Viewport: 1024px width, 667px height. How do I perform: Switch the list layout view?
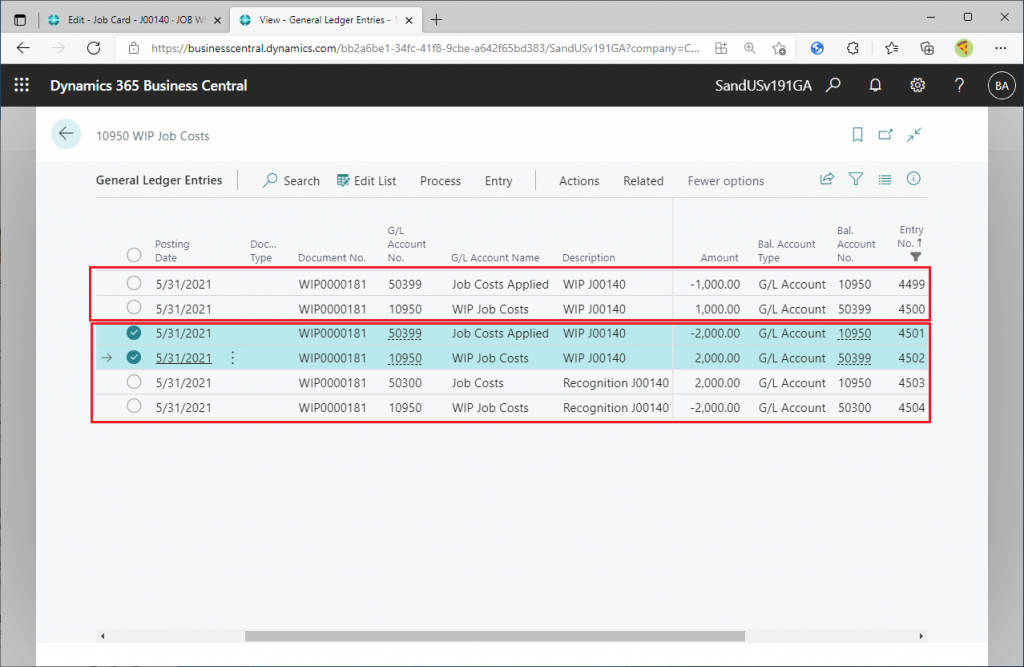pos(885,179)
